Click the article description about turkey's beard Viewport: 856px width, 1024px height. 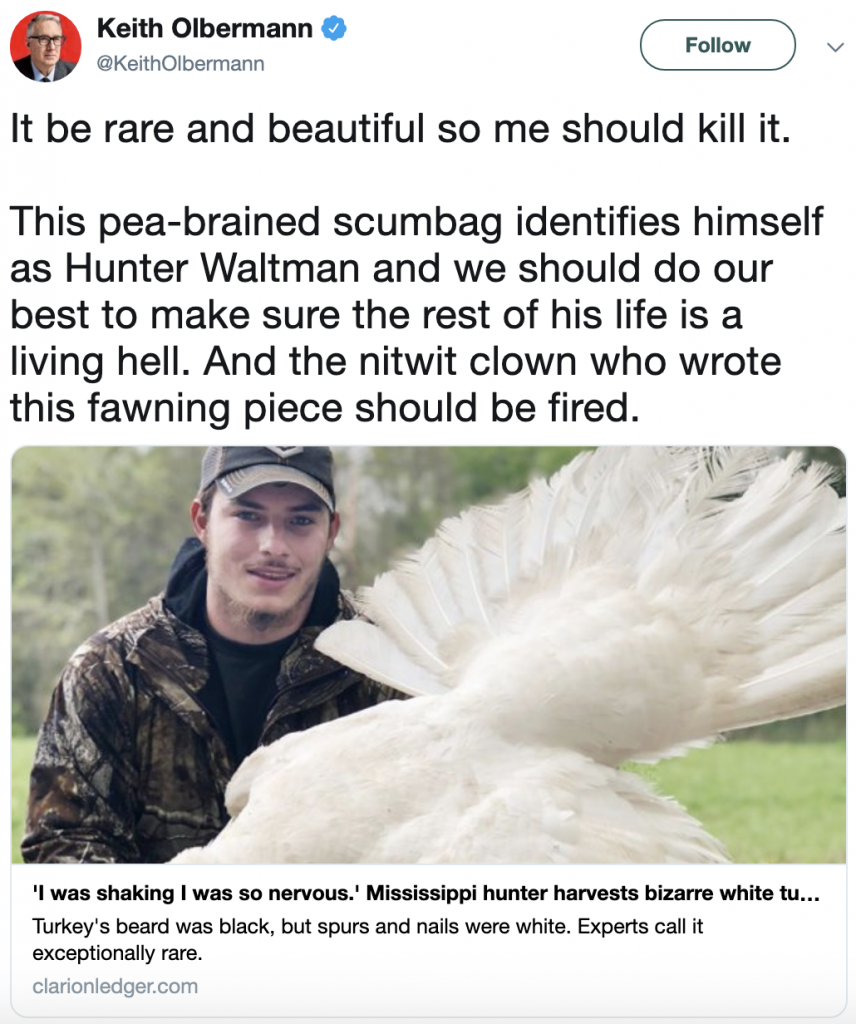tap(368, 939)
